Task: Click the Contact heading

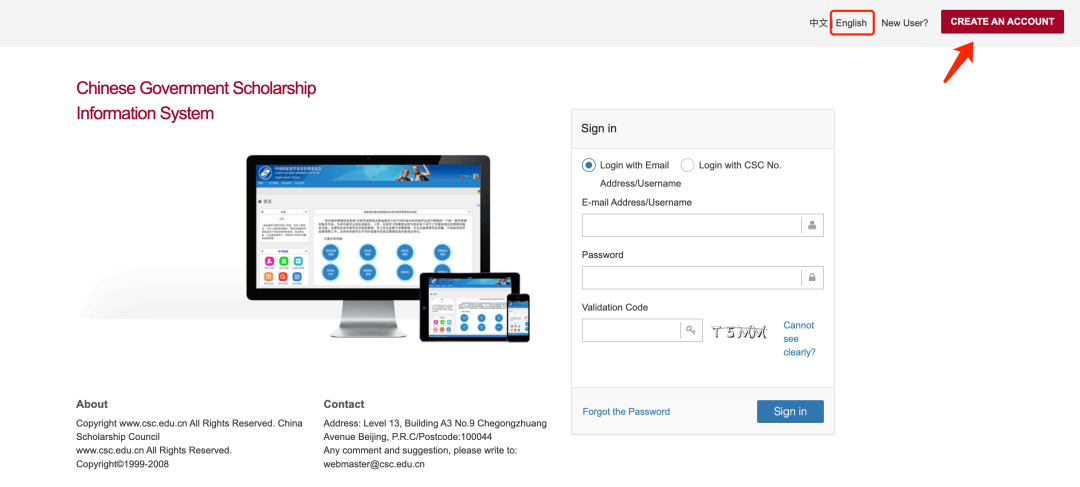Action: pos(344,404)
